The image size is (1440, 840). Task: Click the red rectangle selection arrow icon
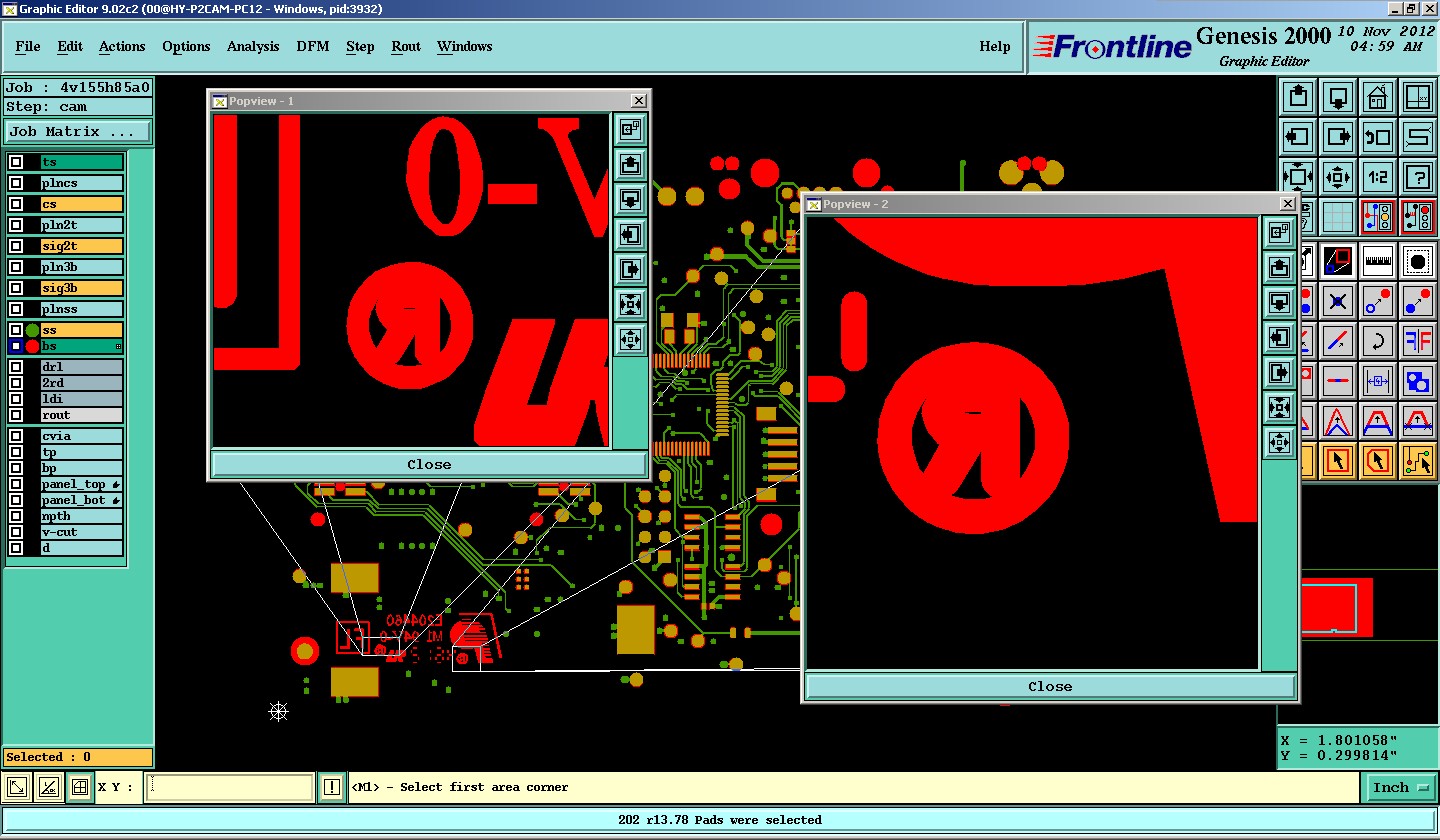pyautogui.click(x=1338, y=461)
